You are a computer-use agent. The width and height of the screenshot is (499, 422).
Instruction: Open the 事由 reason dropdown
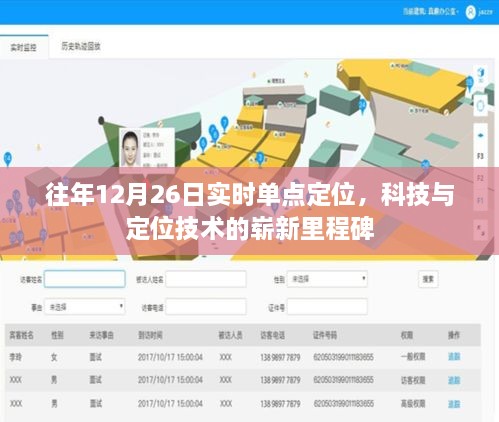85,307
